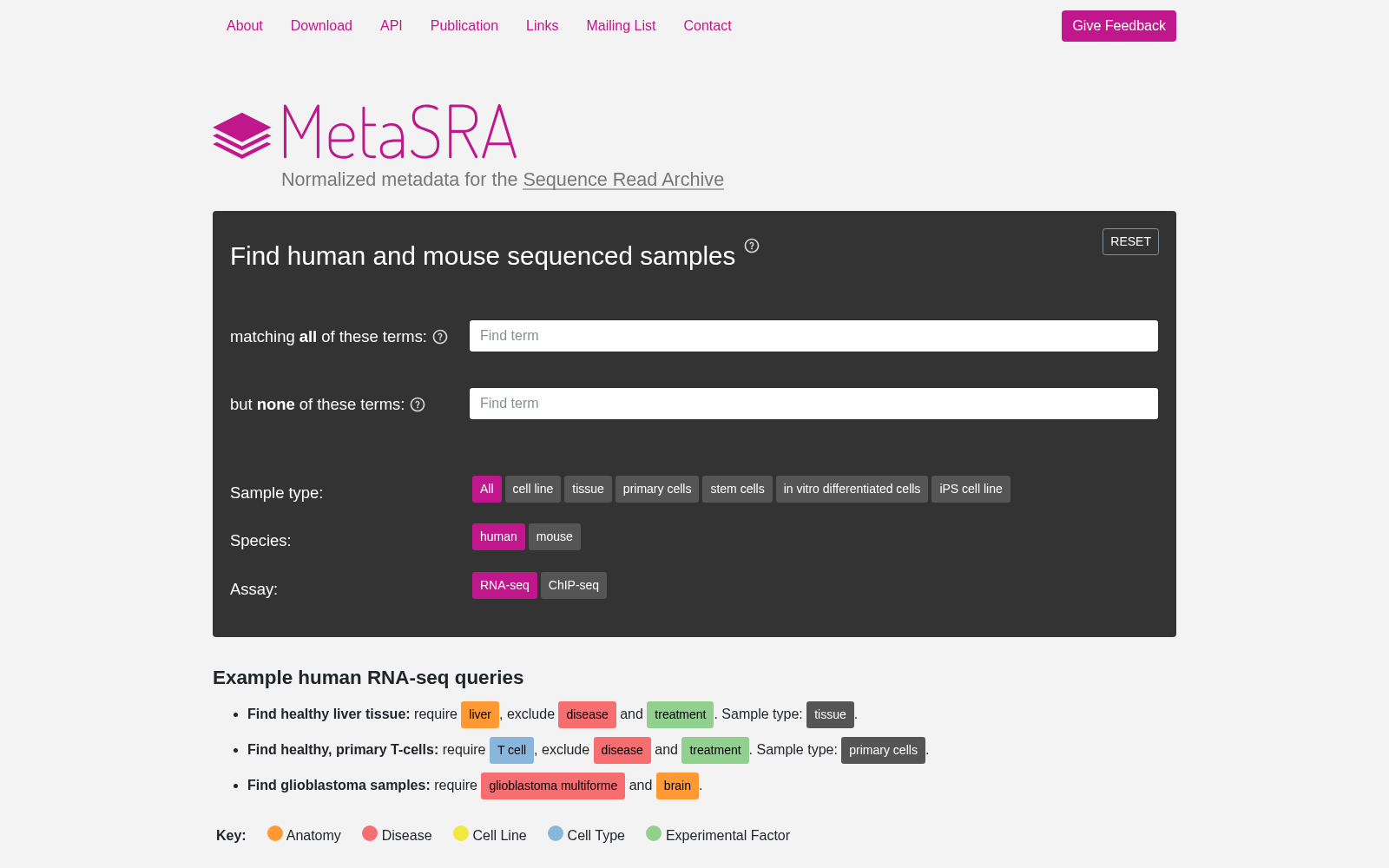Select iPS cell line sample type

[971, 489]
